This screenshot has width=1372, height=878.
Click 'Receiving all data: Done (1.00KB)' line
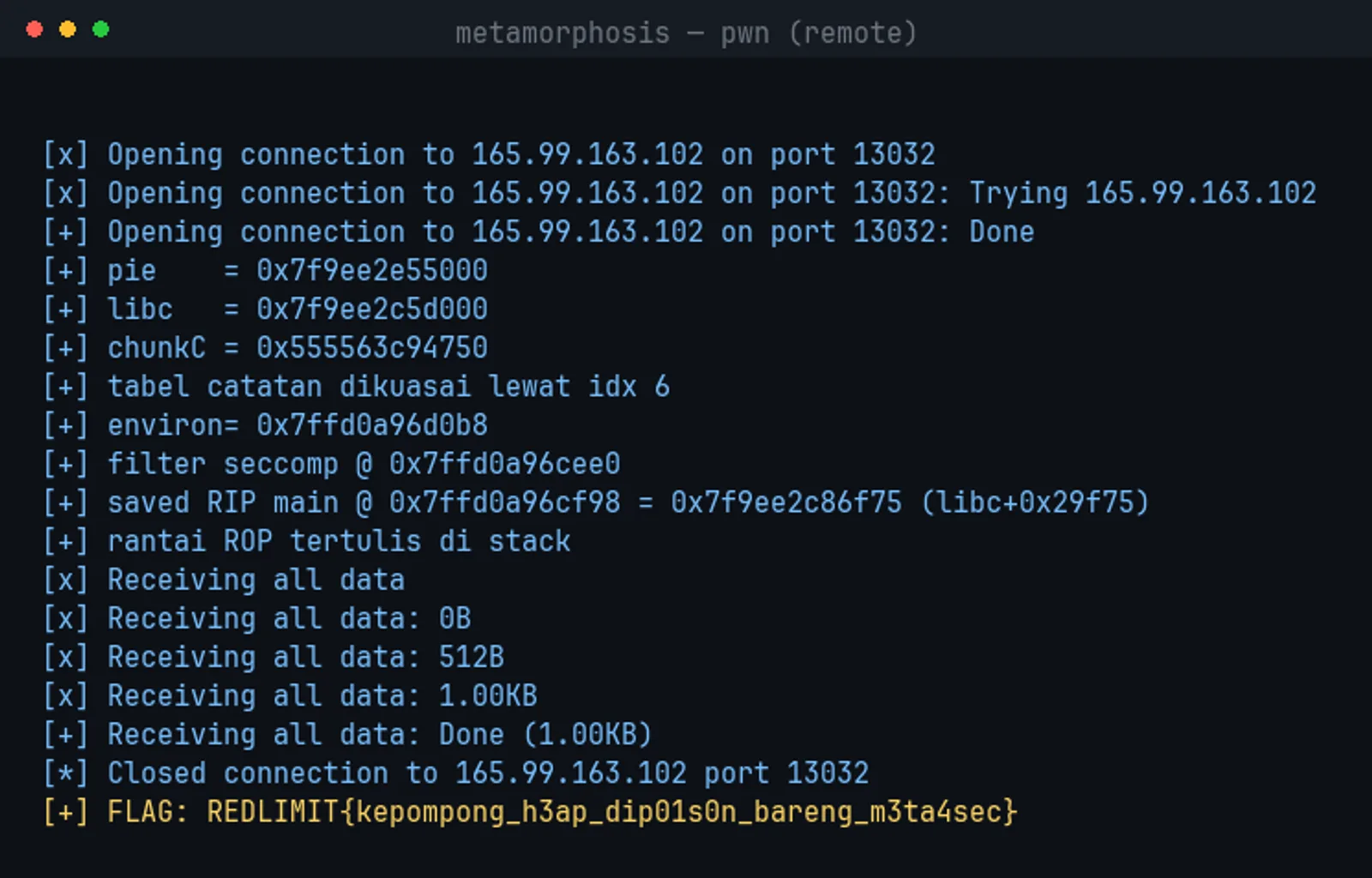348,735
